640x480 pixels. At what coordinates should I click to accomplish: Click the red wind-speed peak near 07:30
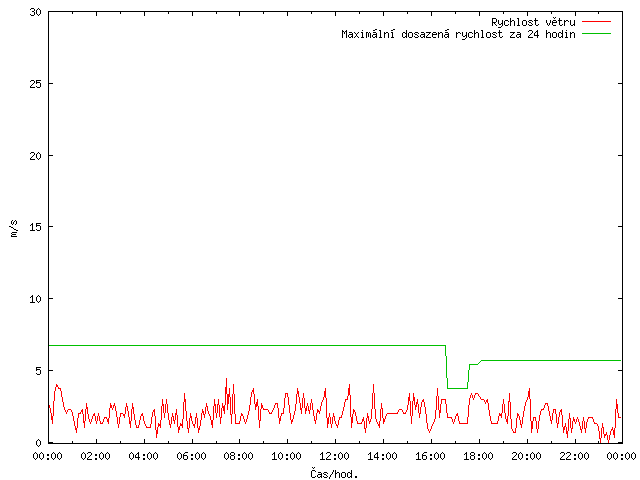pos(227,380)
